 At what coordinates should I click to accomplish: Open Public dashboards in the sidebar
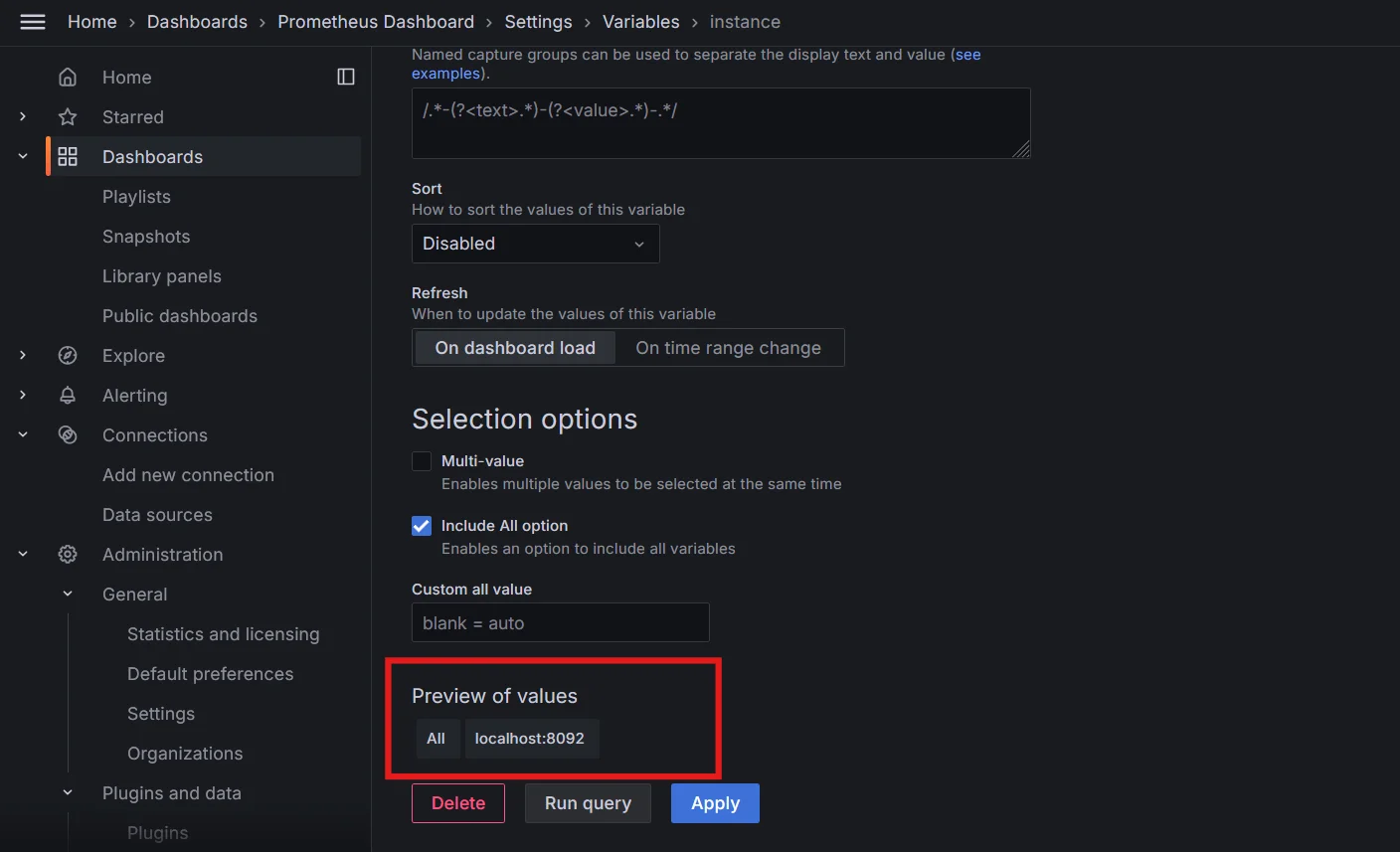[180, 316]
